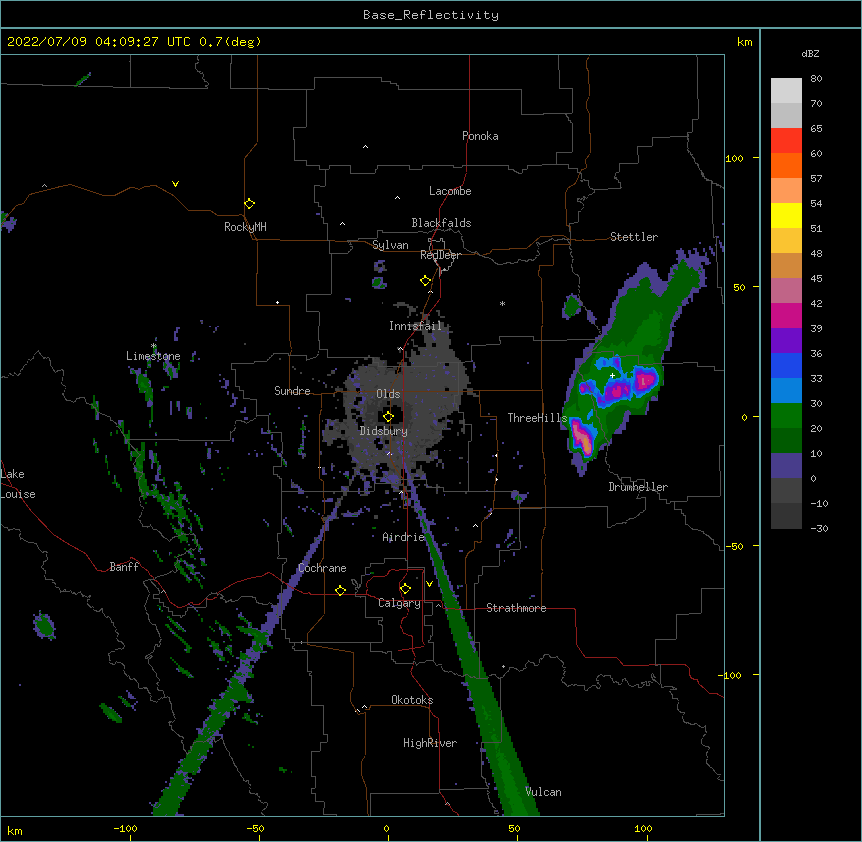Click the Cochrane town label
862x842 pixels.
(x=322, y=568)
